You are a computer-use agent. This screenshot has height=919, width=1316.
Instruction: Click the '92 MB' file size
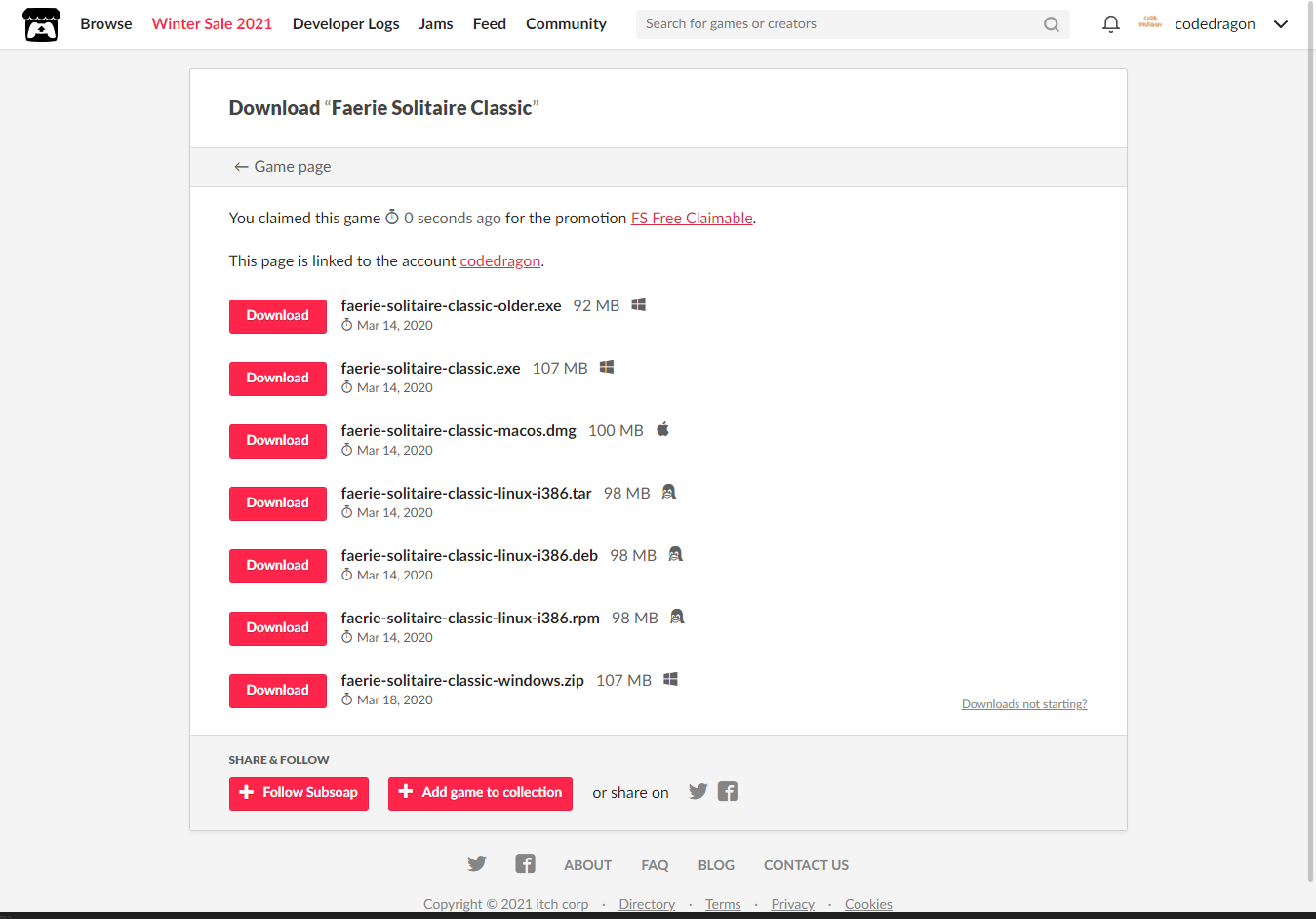[x=596, y=305]
